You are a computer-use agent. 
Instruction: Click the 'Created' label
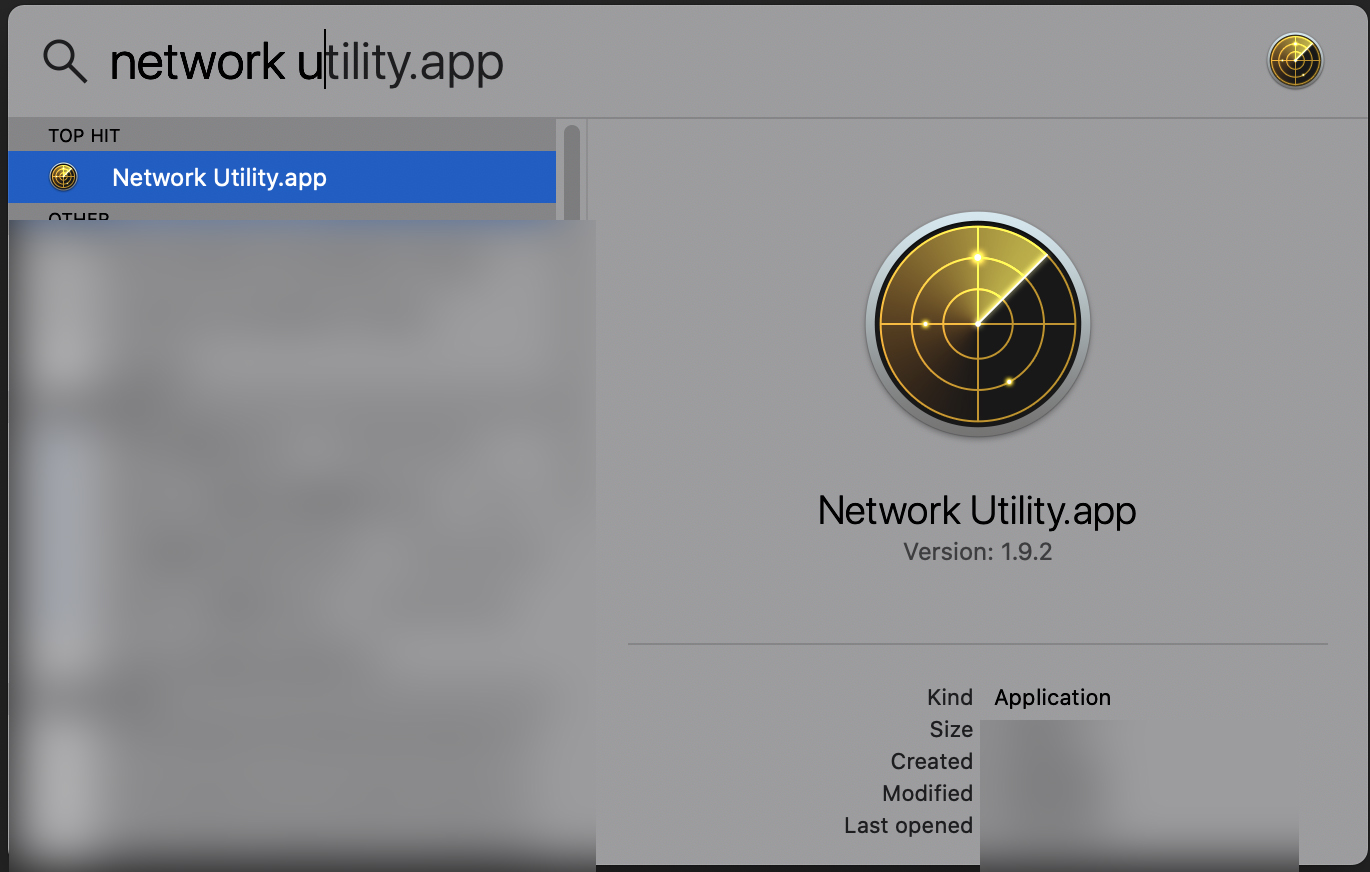[932, 761]
